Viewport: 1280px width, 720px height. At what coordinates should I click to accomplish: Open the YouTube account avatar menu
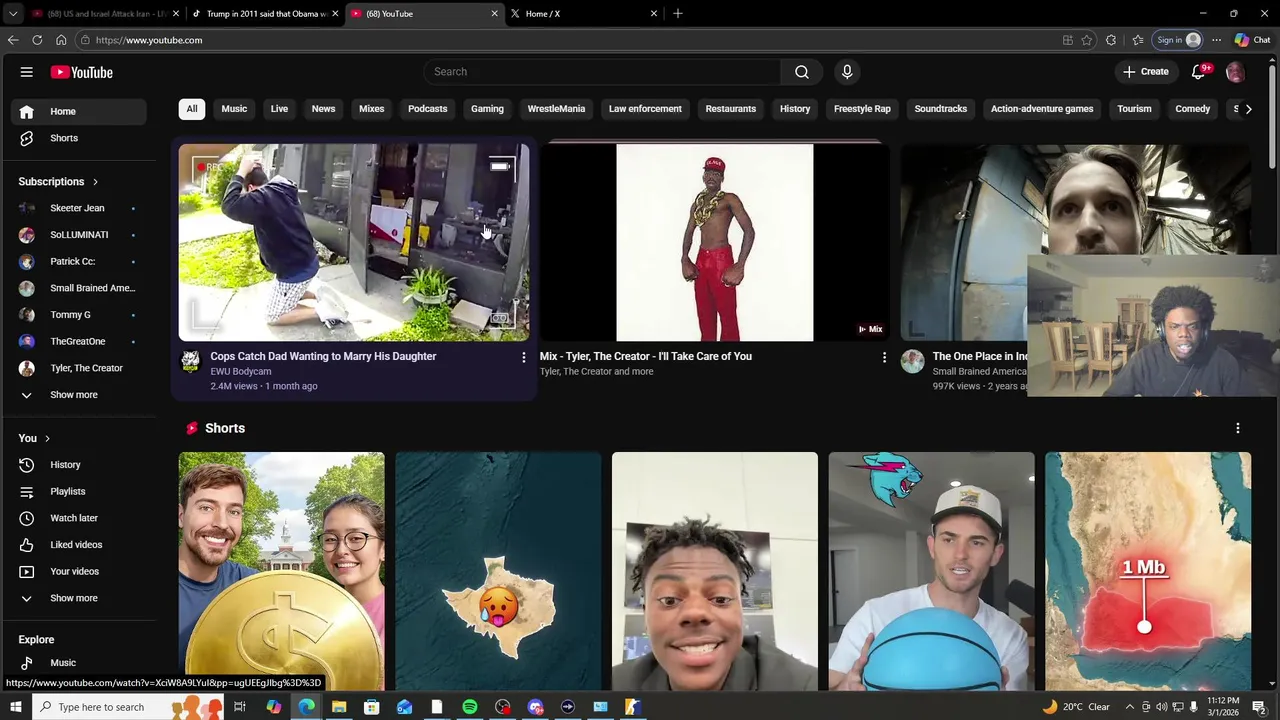point(1235,72)
